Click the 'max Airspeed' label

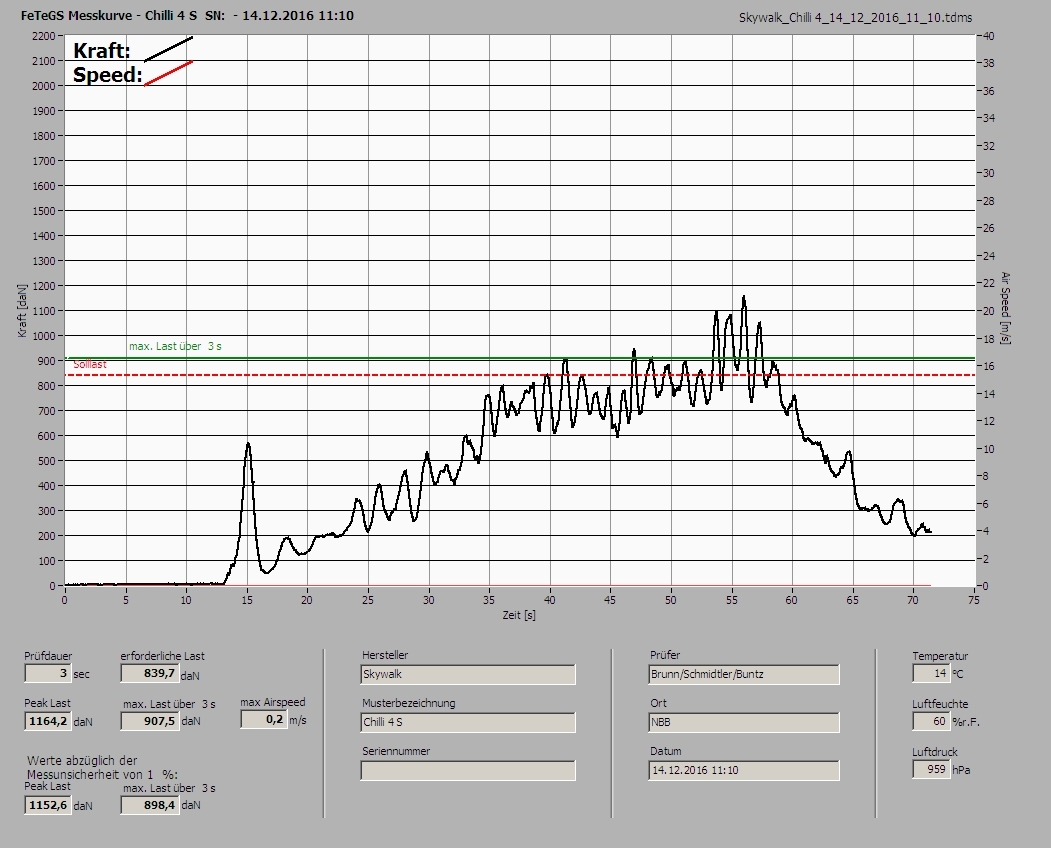click(273, 702)
